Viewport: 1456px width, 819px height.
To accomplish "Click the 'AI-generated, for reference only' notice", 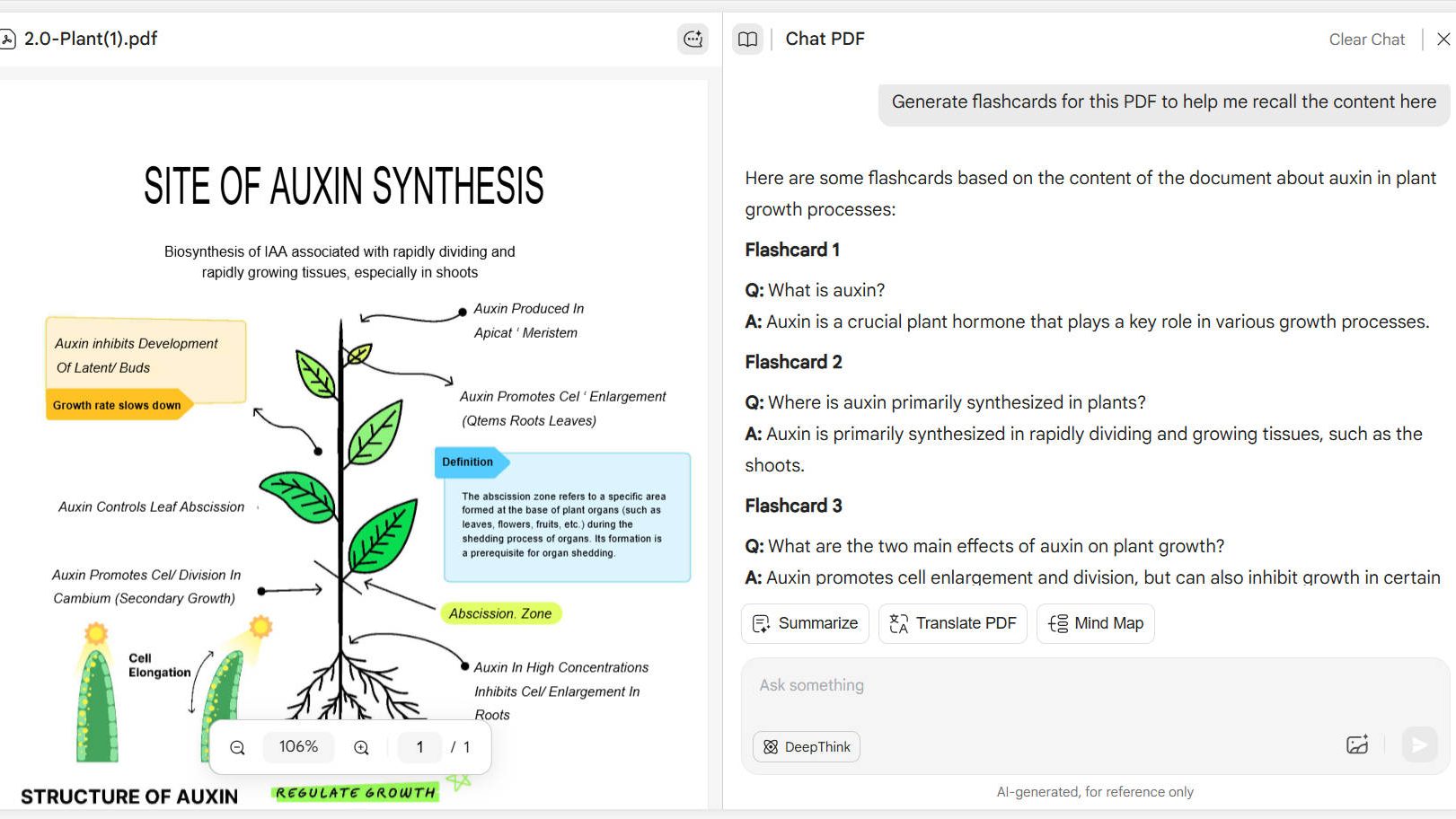I will tap(1095, 792).
